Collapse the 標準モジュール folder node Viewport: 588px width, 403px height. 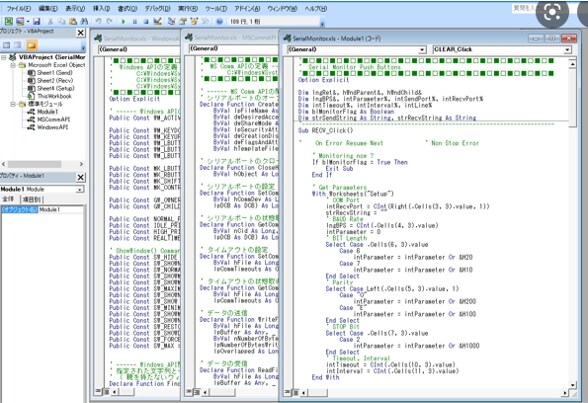pyautogui.click(x=13, y=104)
